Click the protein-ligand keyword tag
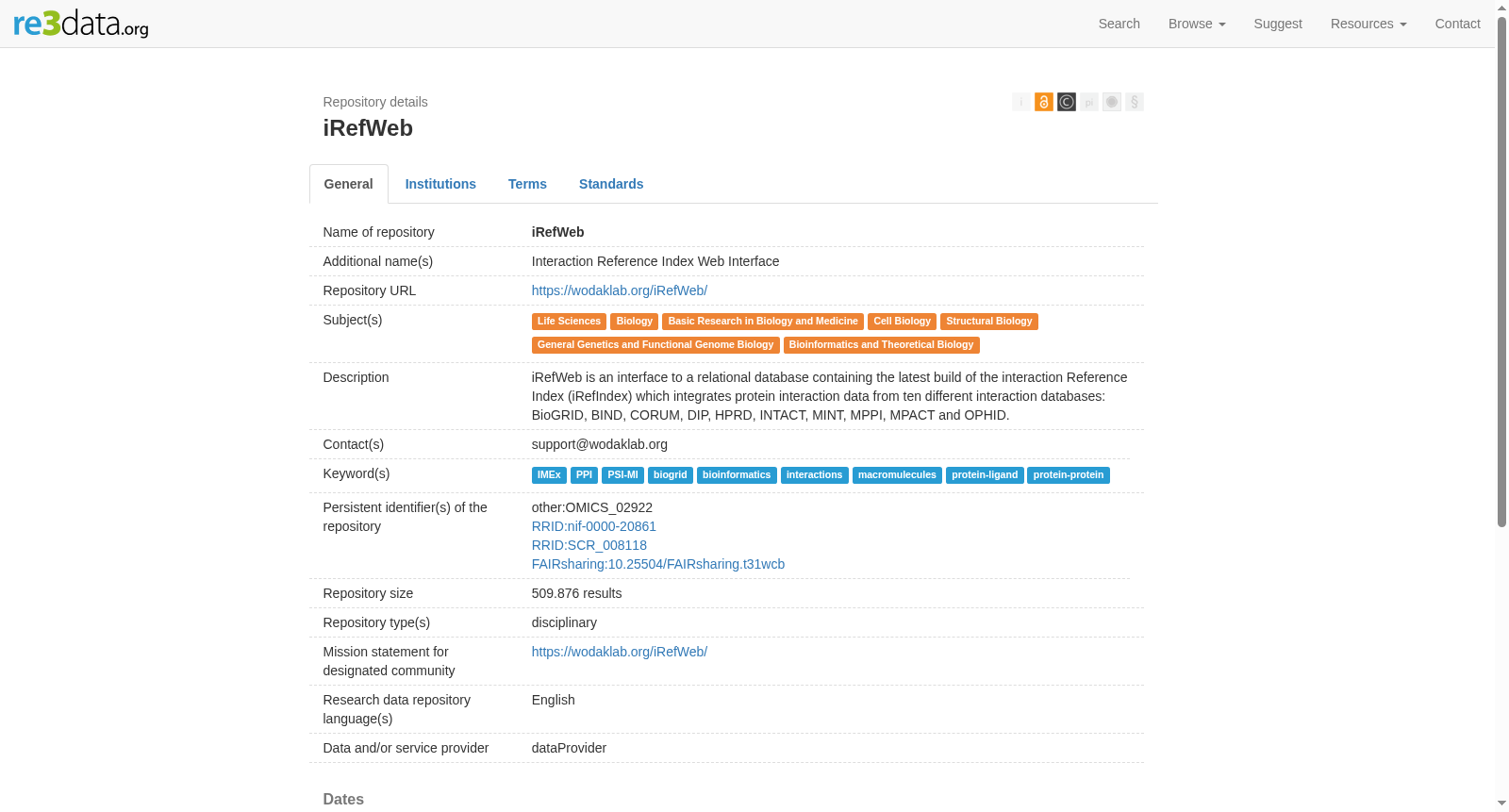 click(985, 475)
